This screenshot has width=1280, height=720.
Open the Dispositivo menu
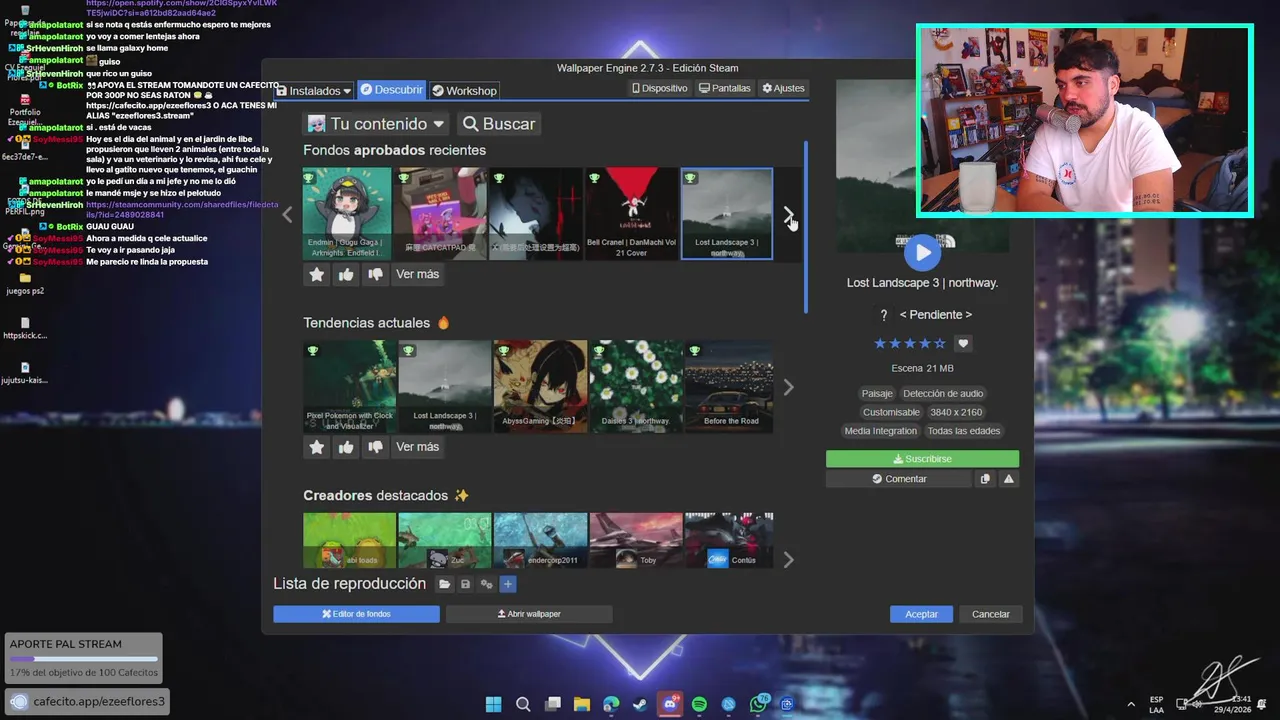click(x=660, y=88)
